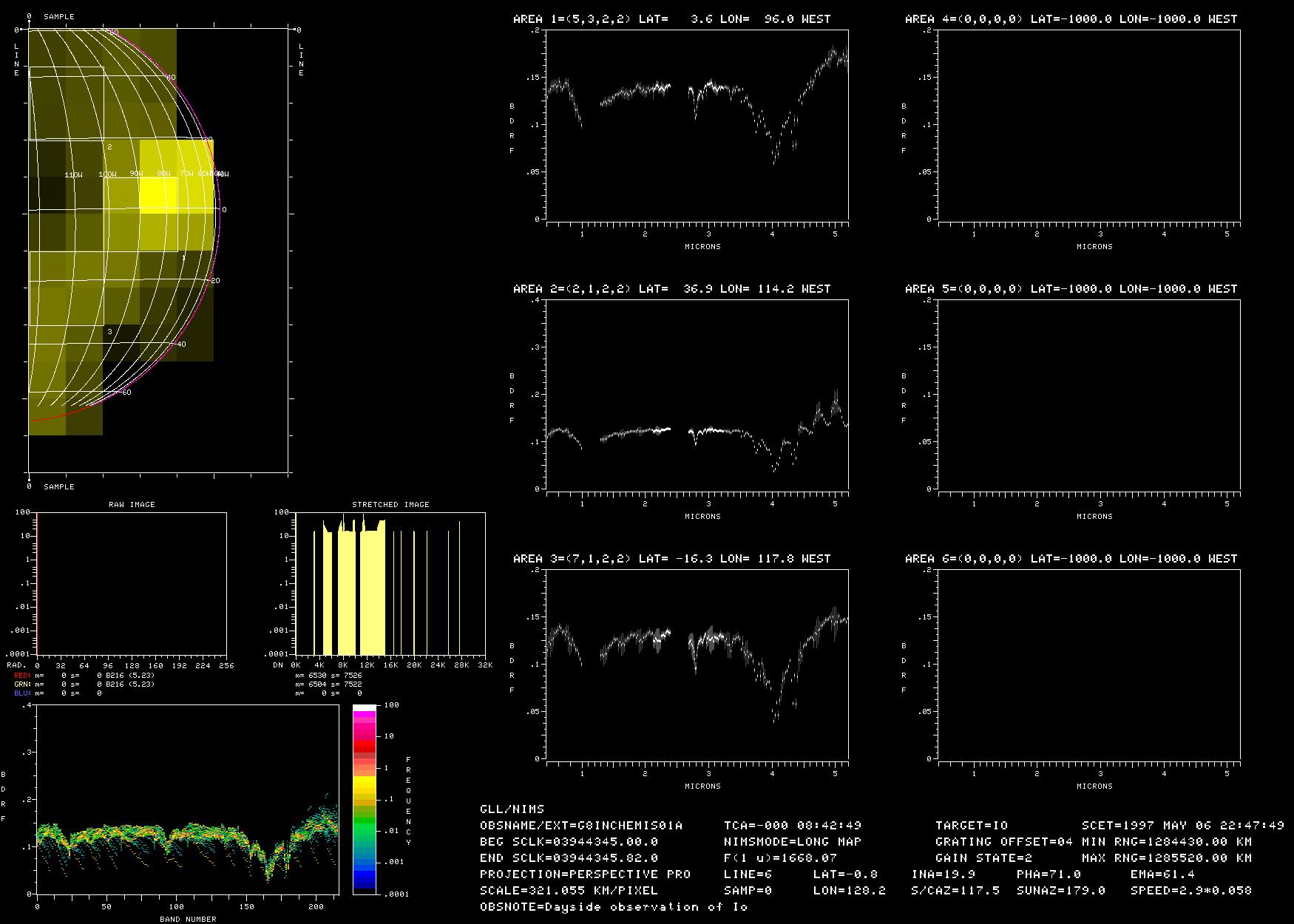Click the Area 1 spectrum plot
The image size is (1294, 924).
697,125
